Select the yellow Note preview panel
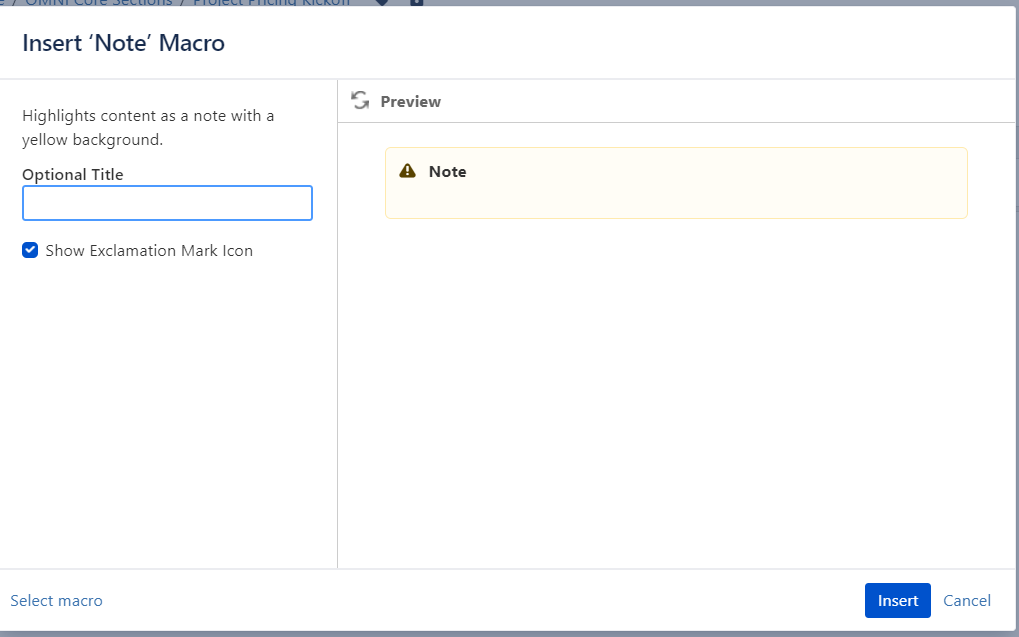 [676, 183]
